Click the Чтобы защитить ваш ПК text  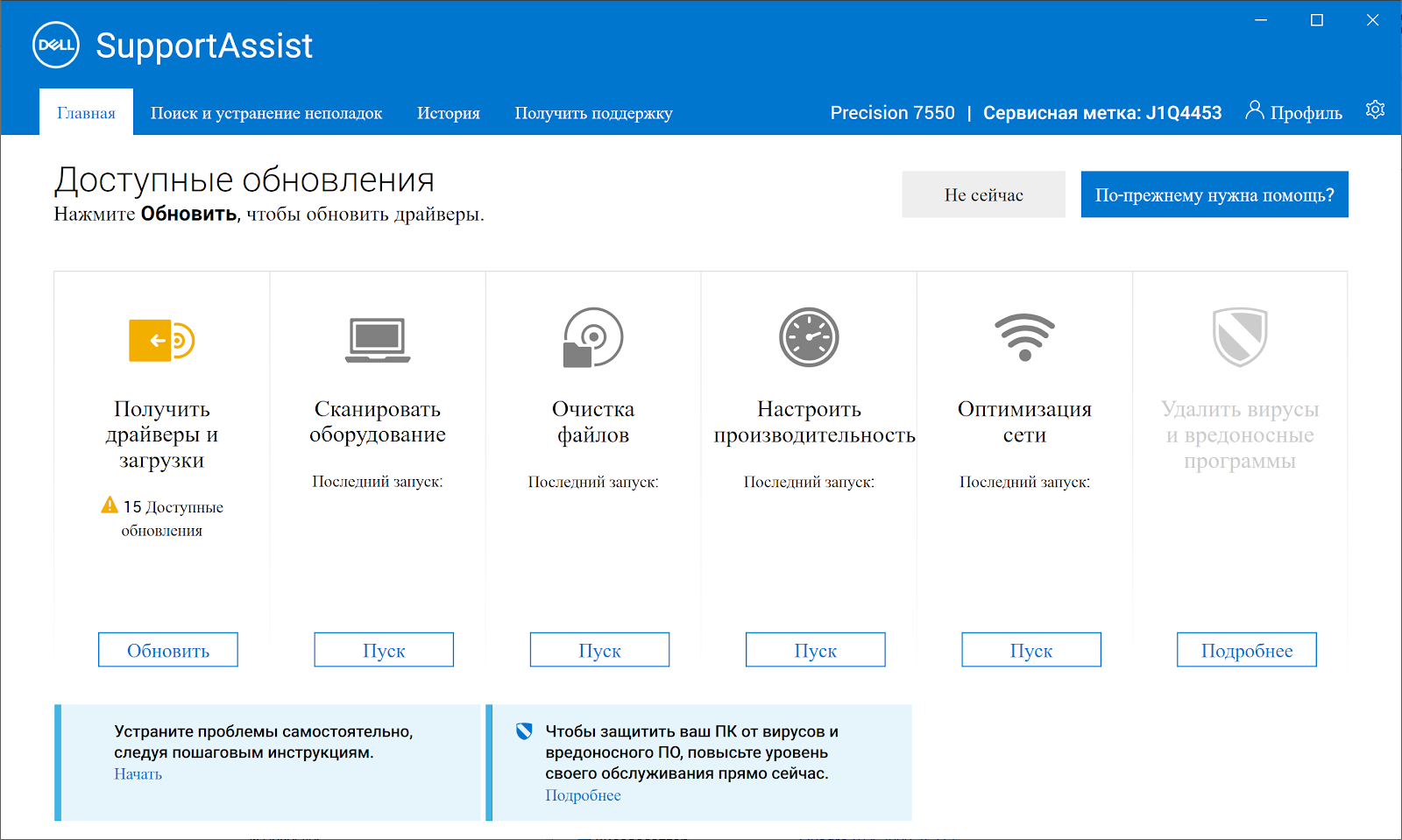tap(692, 752)
